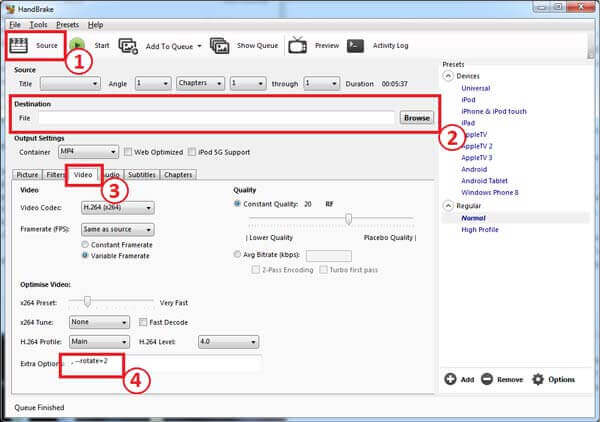Select the Variable Framerate radio button
Image resolution: width=600 pixels, height=422 pixels.
pos(85,255)
